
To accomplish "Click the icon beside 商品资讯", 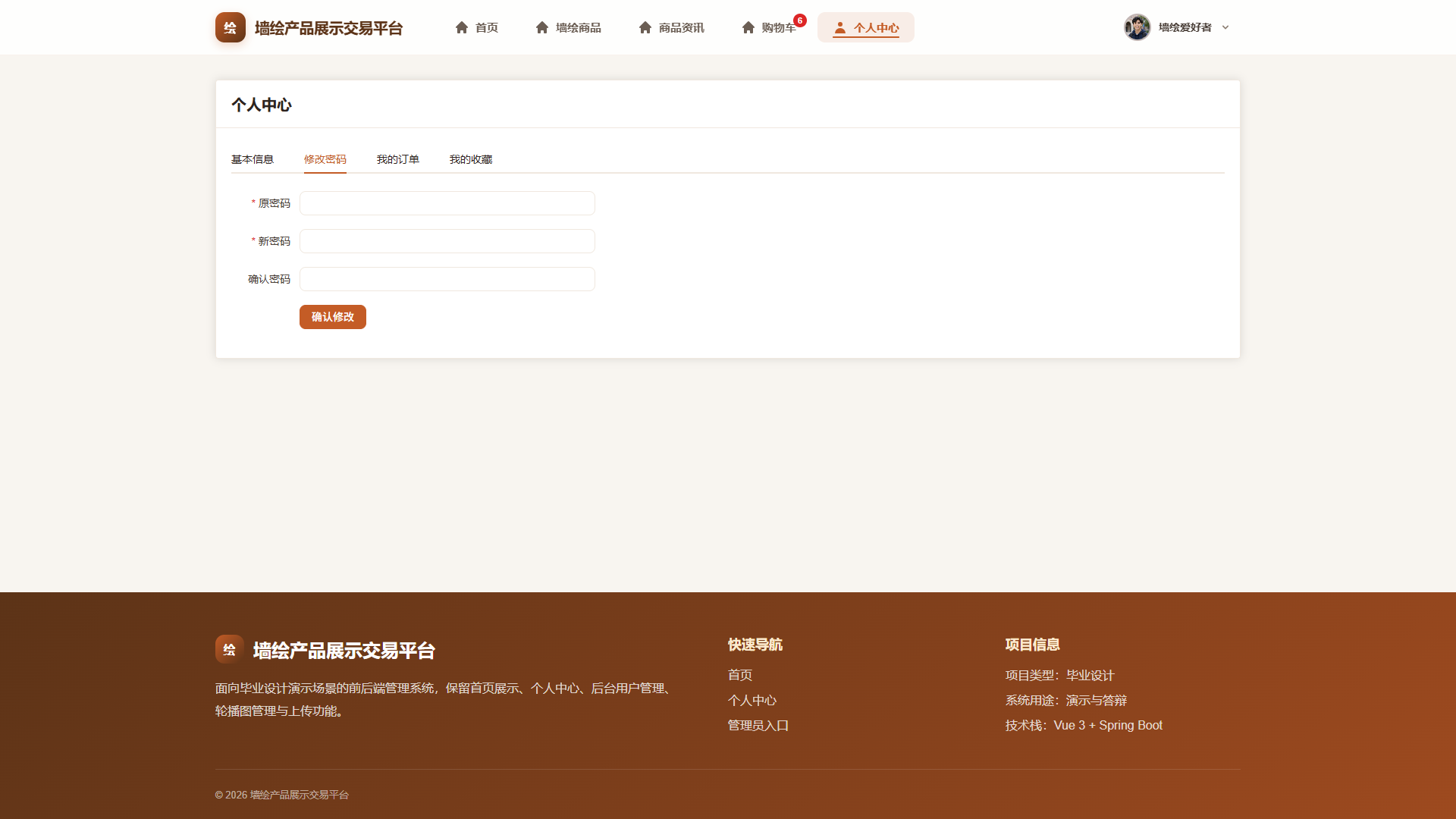I will click(x=645, y=27).
